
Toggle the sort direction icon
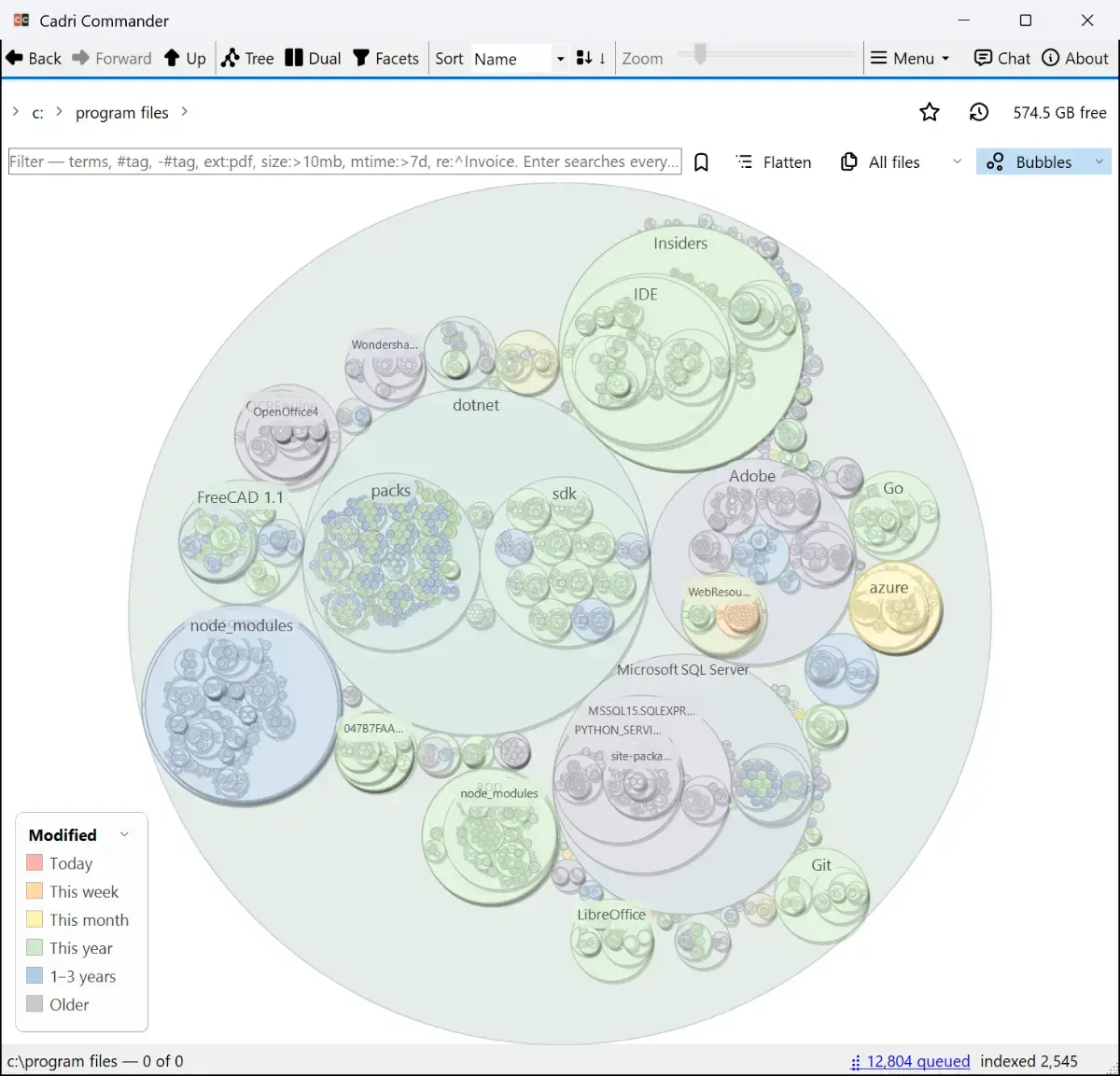[591, 58]
